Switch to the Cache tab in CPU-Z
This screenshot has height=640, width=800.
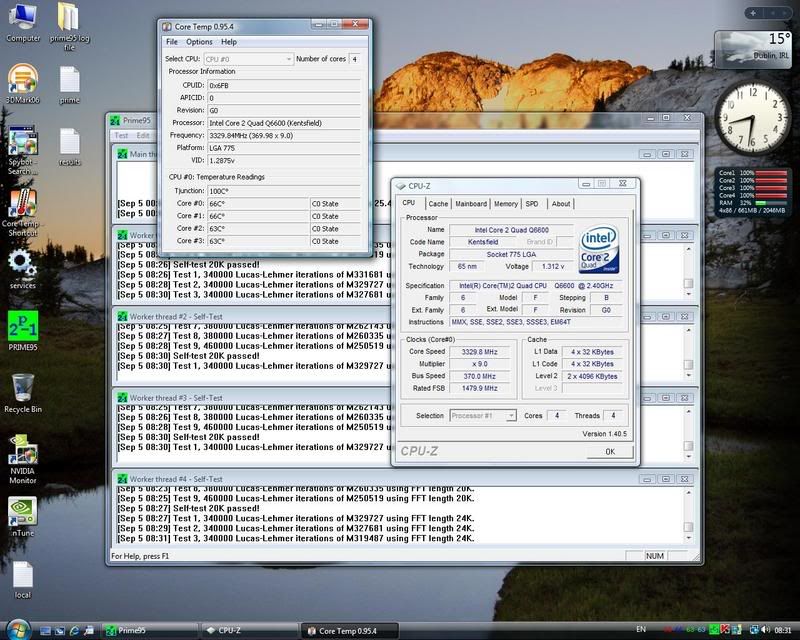438,204
